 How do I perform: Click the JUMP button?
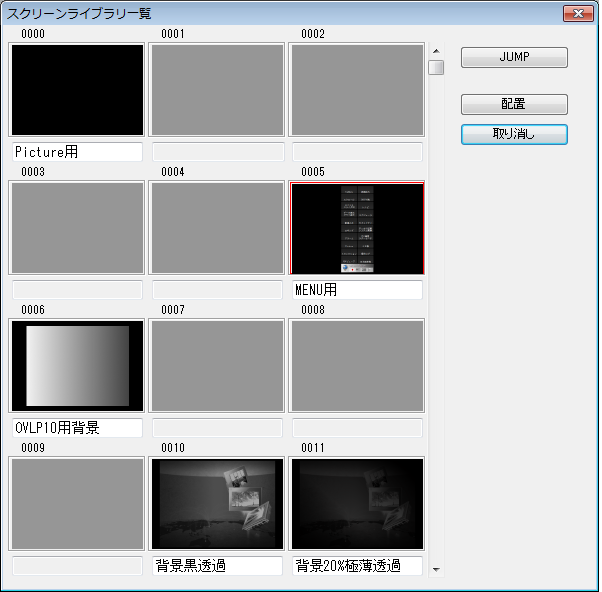(514, 58)
